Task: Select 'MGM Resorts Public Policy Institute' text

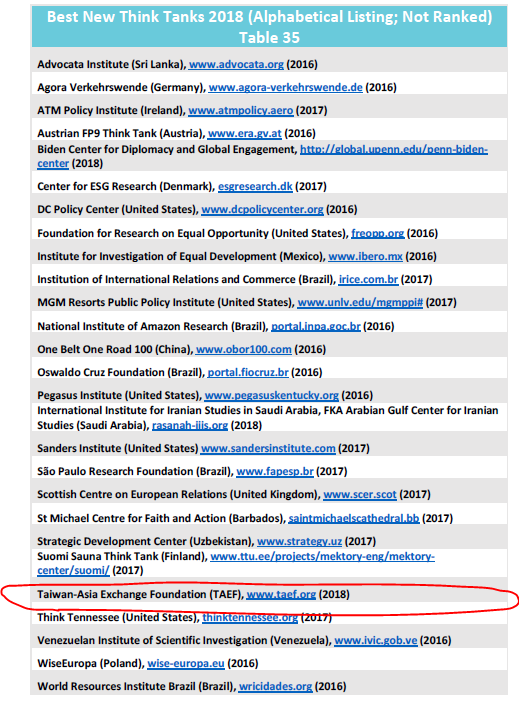Action: (126, 303)
